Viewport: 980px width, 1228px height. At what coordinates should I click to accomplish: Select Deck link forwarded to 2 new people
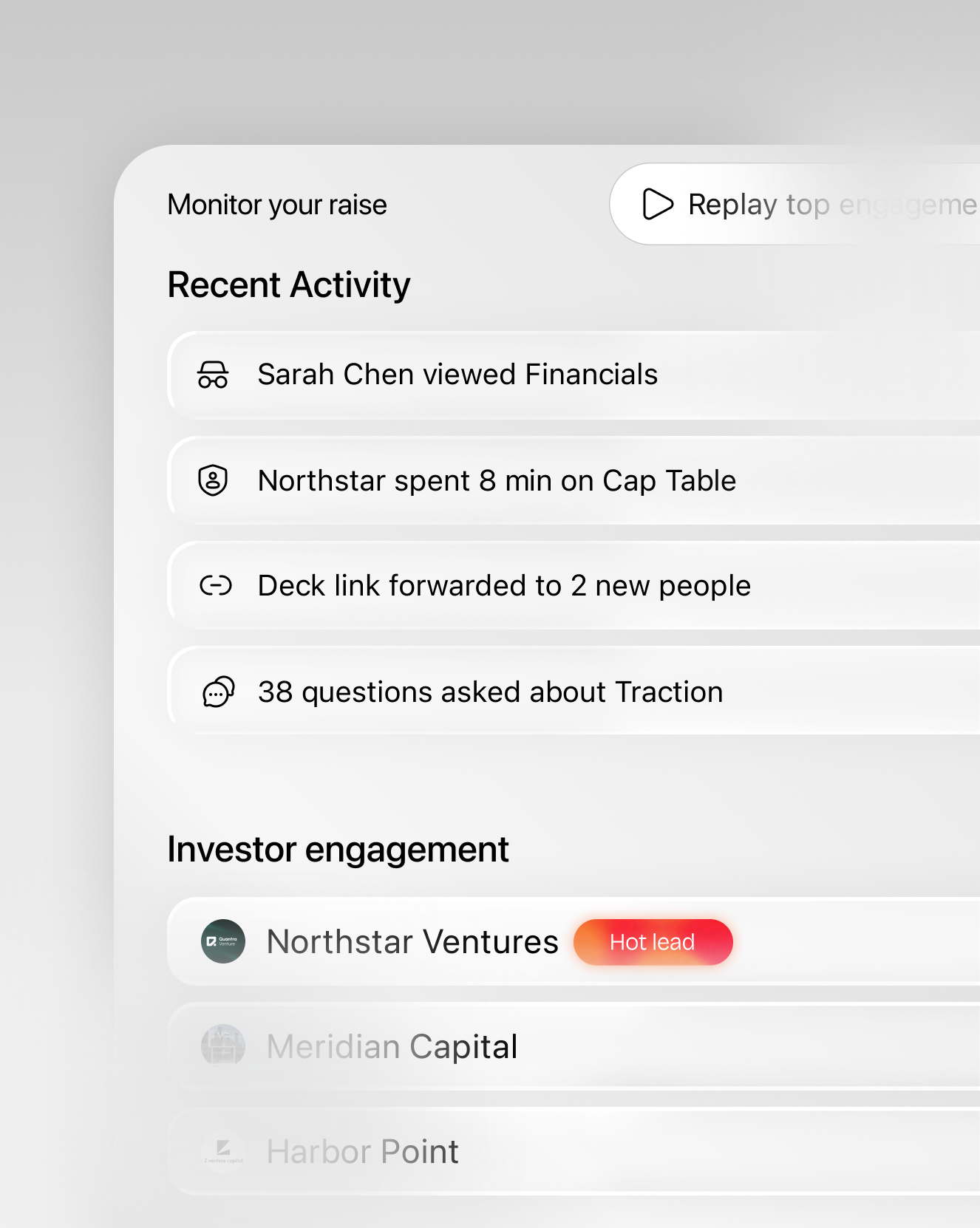(x=574, y=586)
